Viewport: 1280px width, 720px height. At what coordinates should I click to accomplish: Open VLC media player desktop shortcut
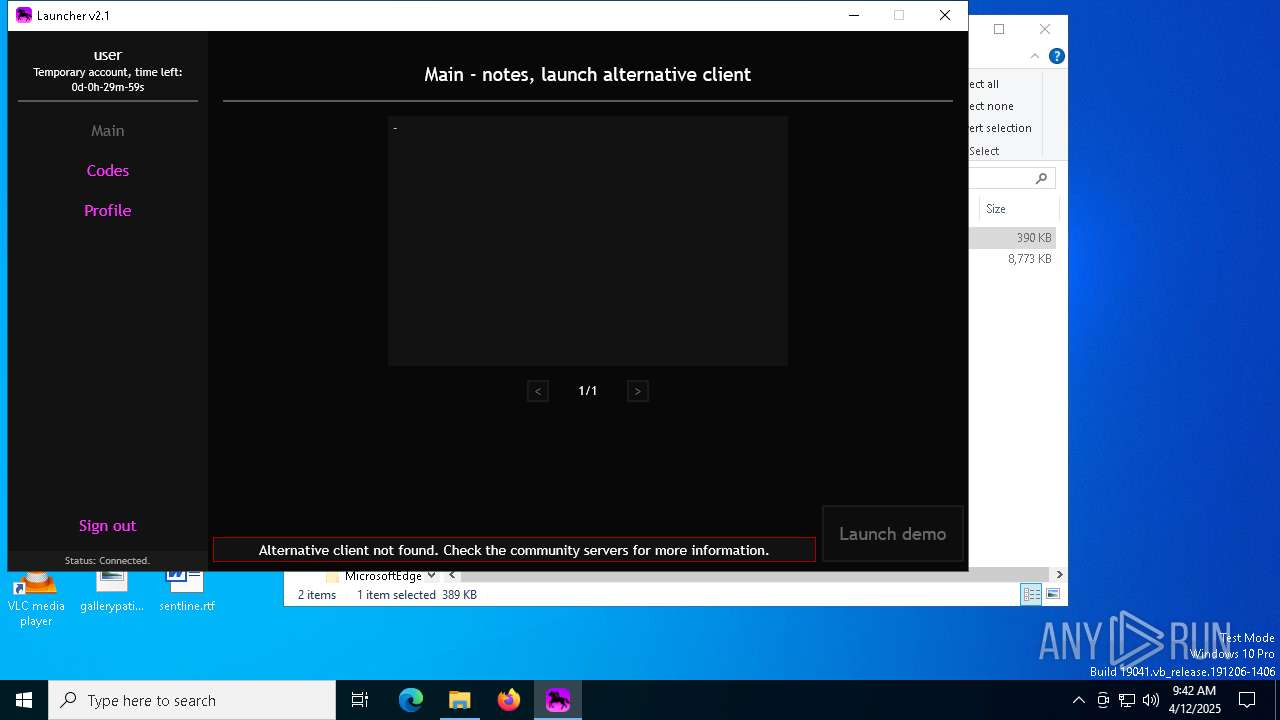36,598
